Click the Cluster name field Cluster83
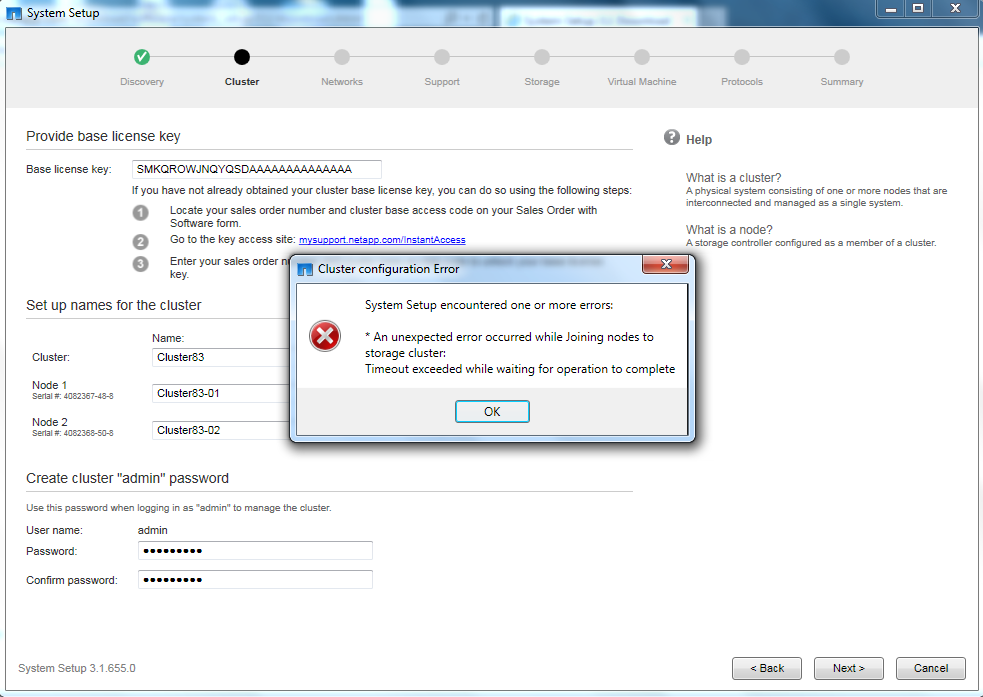983x697 pixels. 221,357
